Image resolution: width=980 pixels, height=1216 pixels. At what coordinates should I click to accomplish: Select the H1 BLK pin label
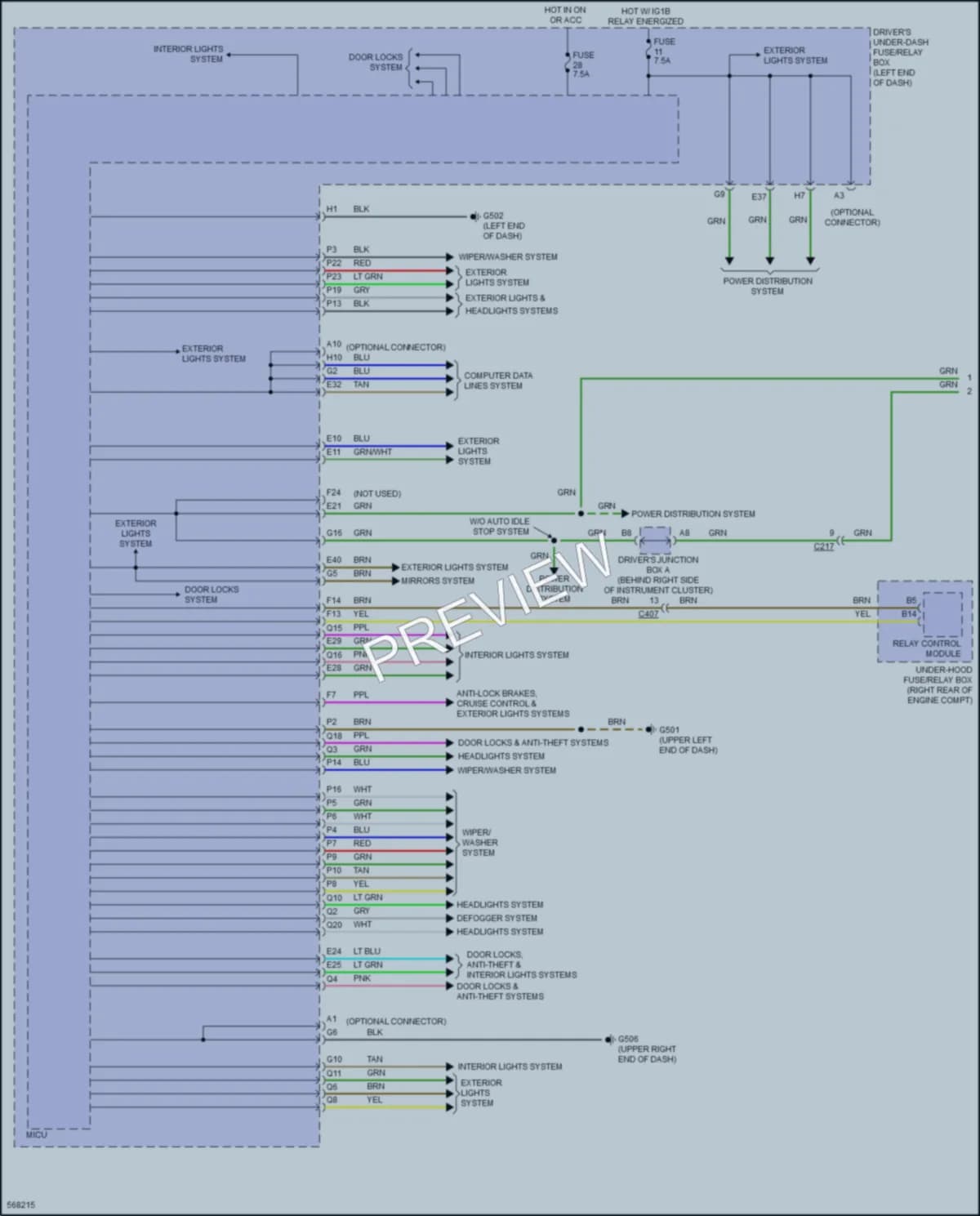(348, 209)
